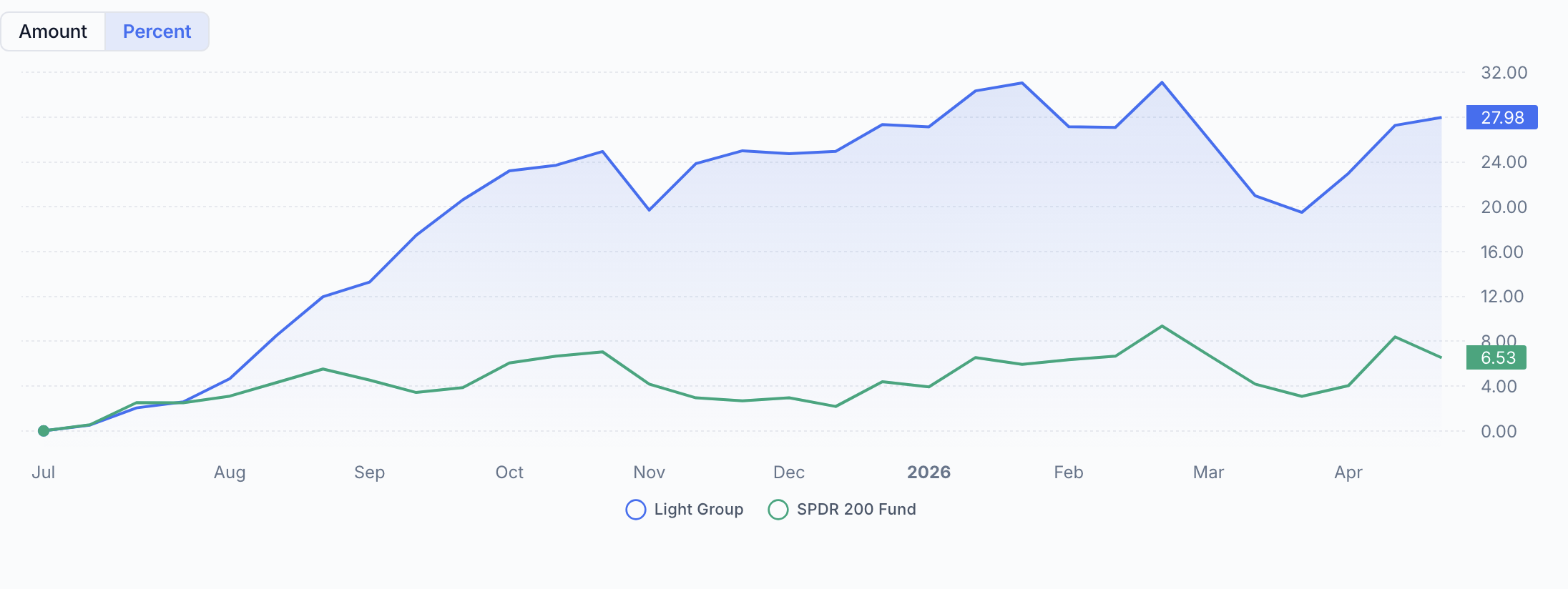Click the Light Group legend circle icon
1568x589 pixels.
point(635,510)
